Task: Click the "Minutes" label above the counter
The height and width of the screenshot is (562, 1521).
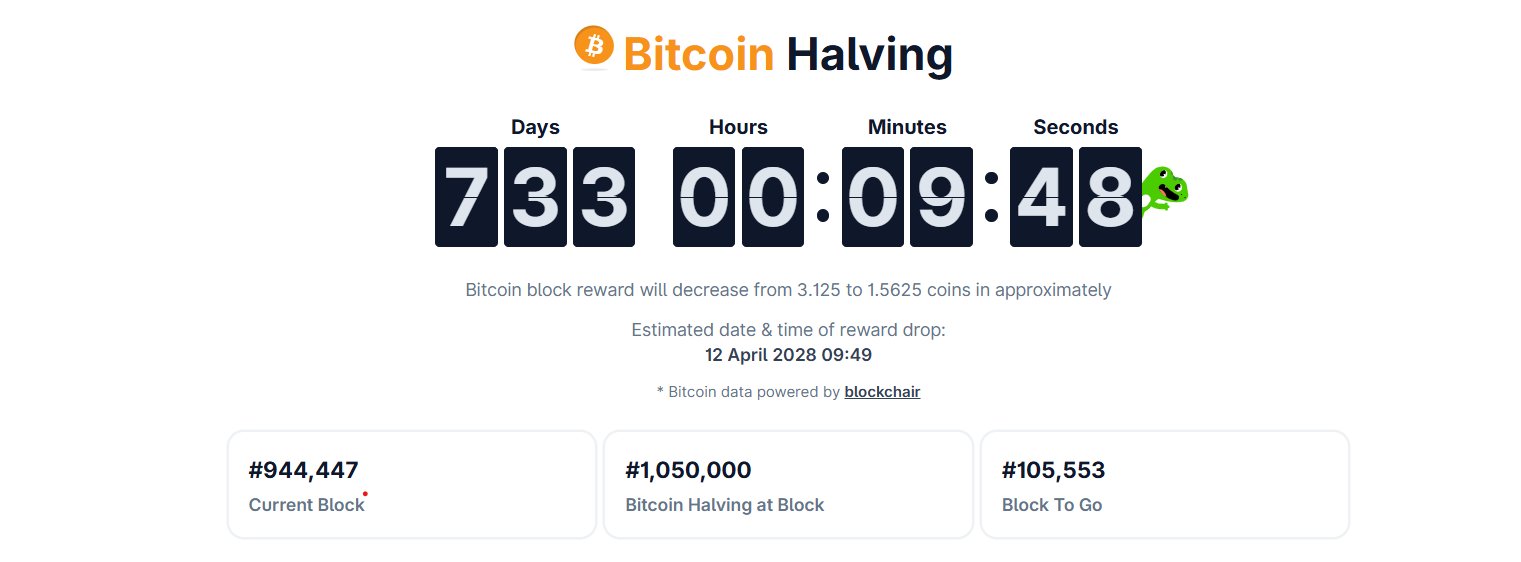Action: [907, 127]
